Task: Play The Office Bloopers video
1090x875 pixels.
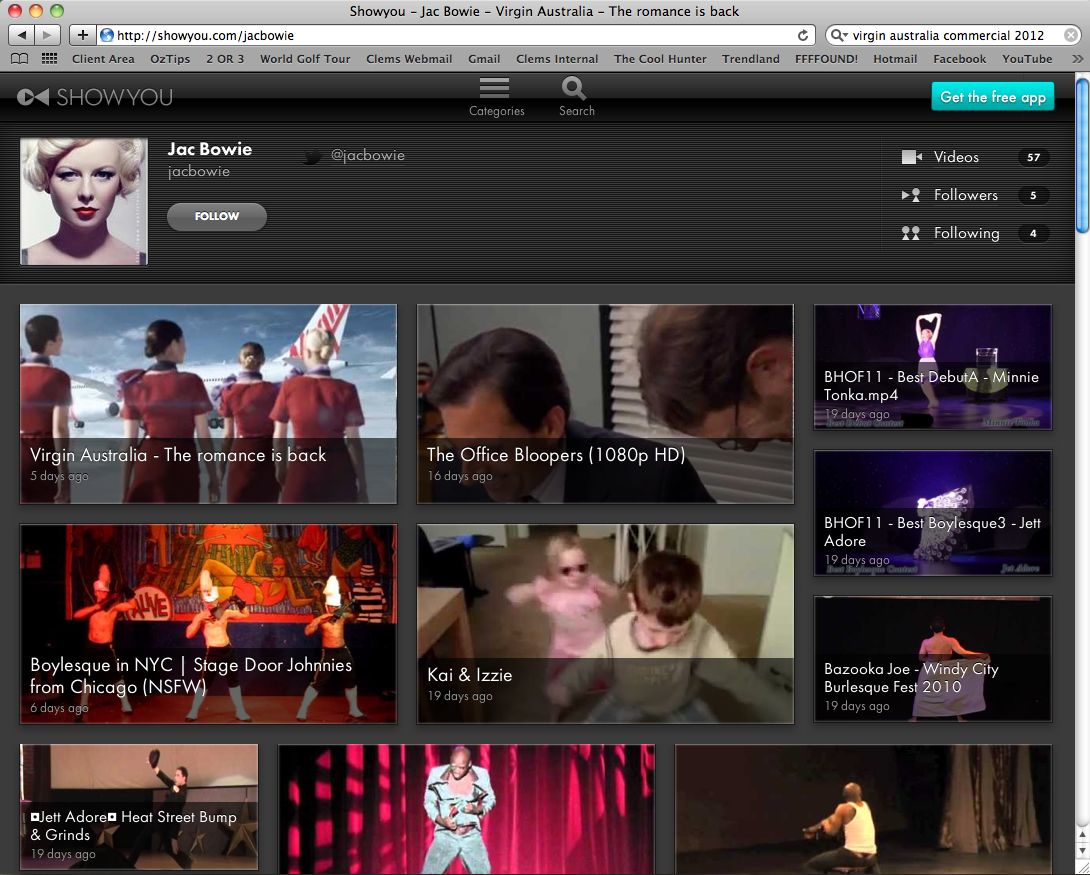Action: (605, 404)
